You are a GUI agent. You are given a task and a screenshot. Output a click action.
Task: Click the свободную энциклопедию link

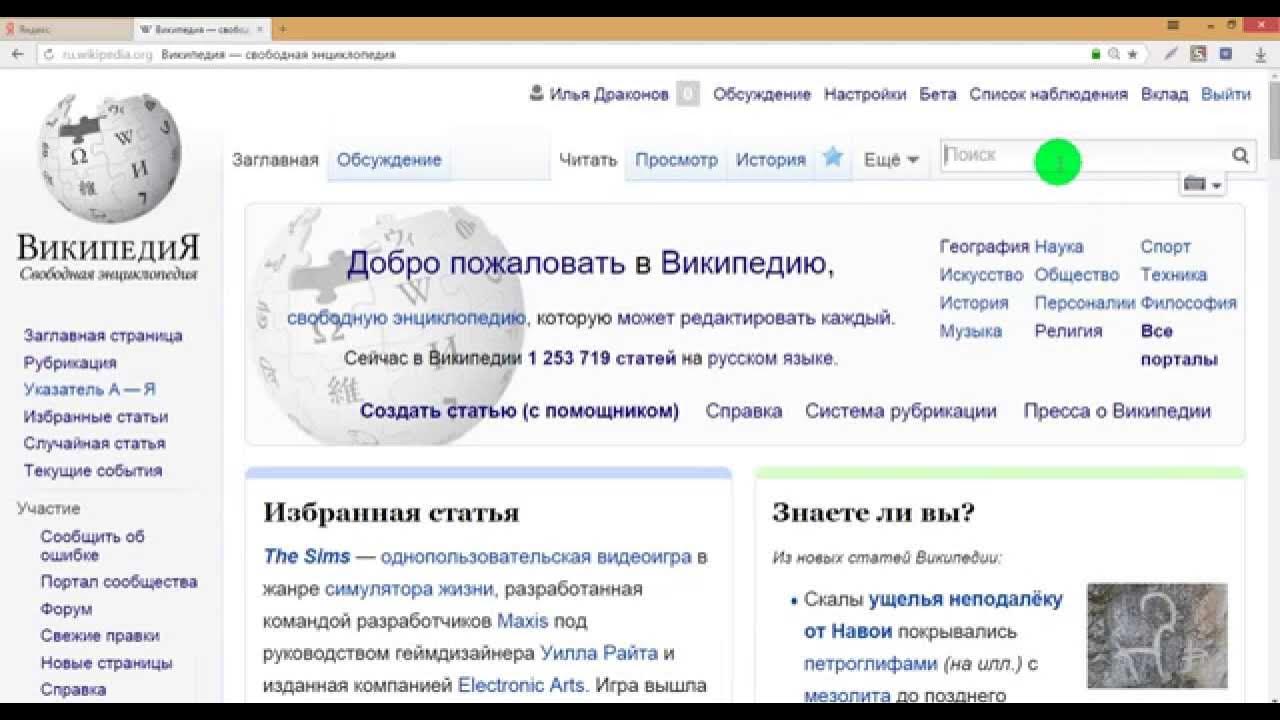[x=406, y=318]
